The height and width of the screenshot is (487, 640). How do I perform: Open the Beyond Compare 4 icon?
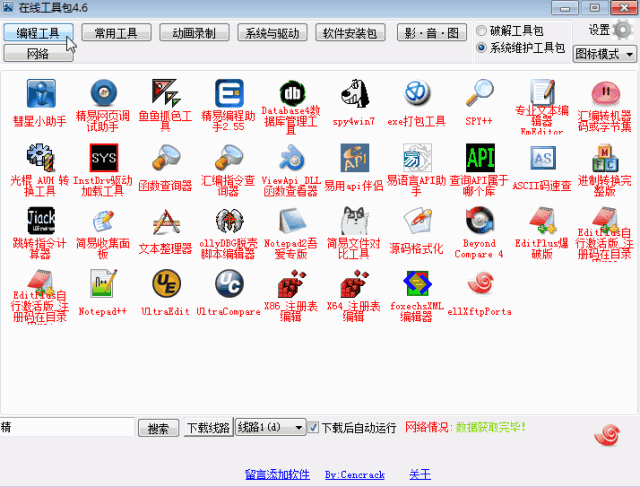480,221
